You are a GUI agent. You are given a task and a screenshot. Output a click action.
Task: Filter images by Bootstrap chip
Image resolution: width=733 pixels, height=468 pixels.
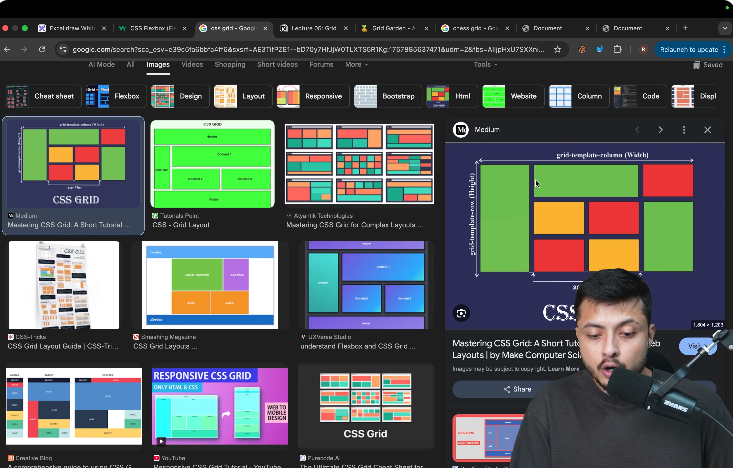(387, 96)
